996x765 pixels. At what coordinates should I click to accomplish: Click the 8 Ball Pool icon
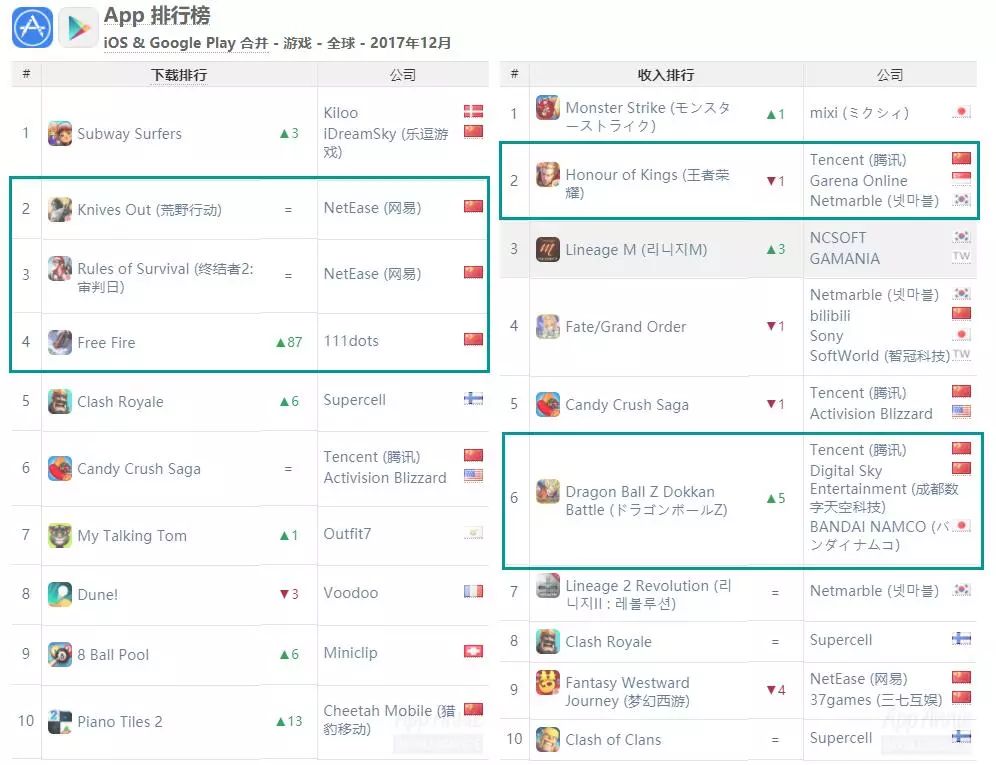(x=60, y=654)
